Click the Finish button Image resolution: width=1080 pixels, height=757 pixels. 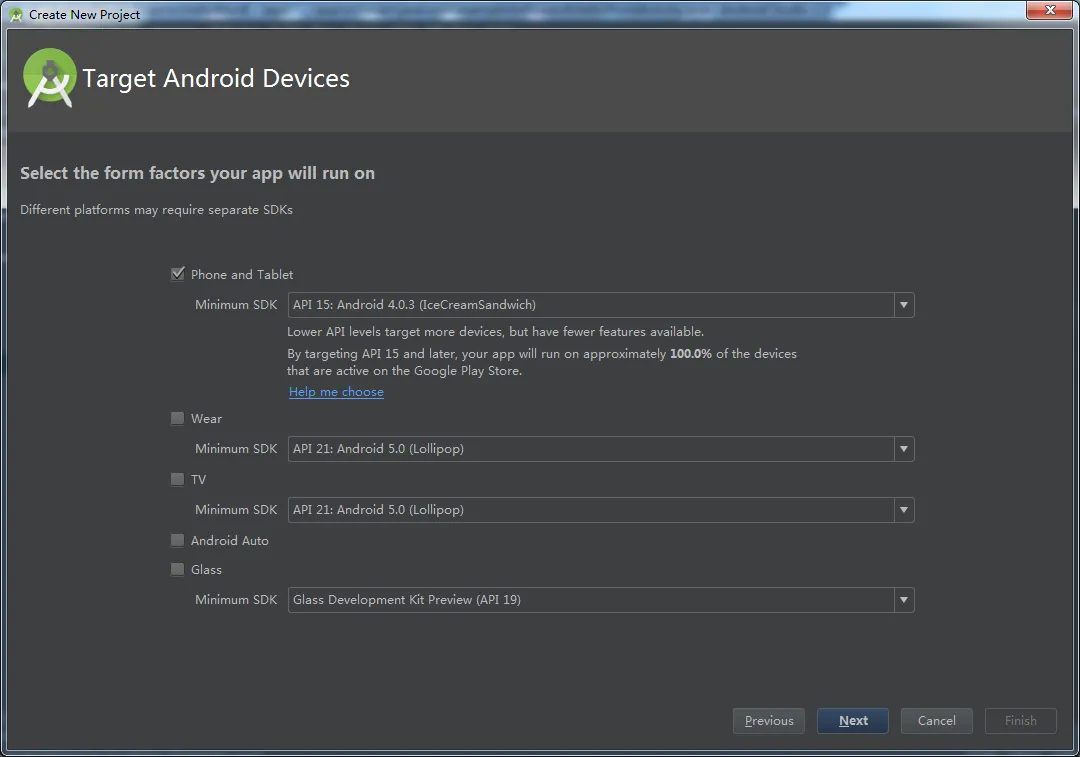[x=1020, y=721]
